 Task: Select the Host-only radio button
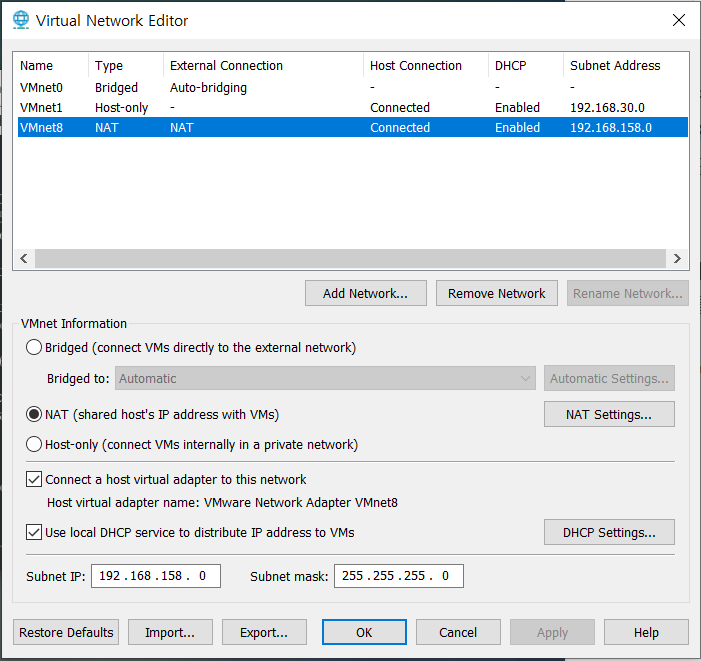coord(34,444)
